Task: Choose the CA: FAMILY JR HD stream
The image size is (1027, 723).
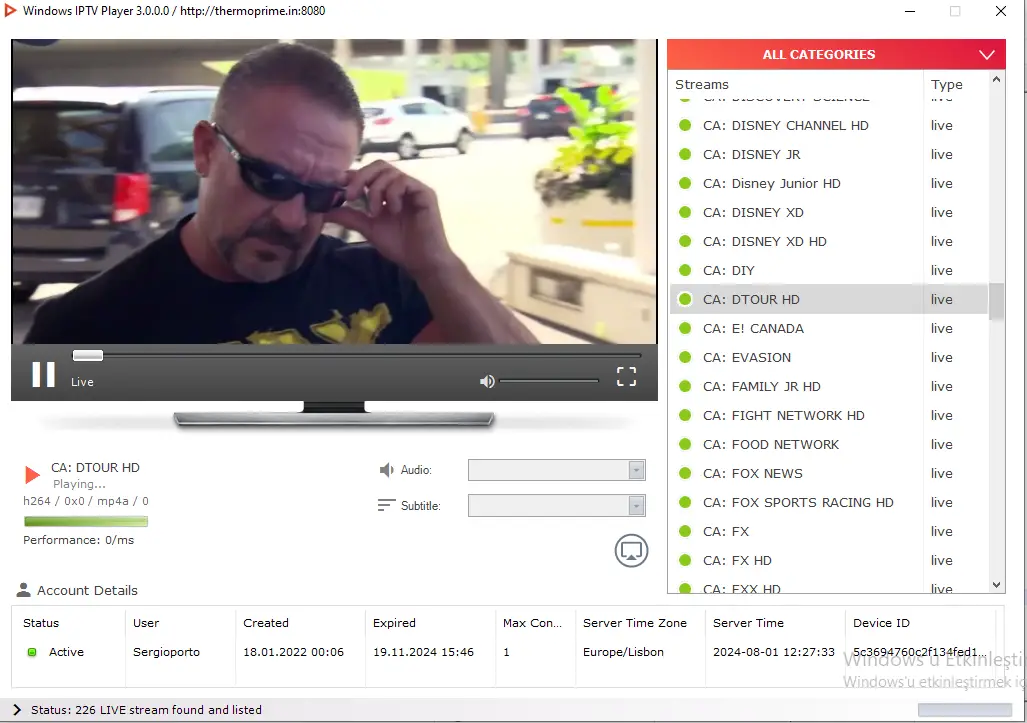Action: 829,386
